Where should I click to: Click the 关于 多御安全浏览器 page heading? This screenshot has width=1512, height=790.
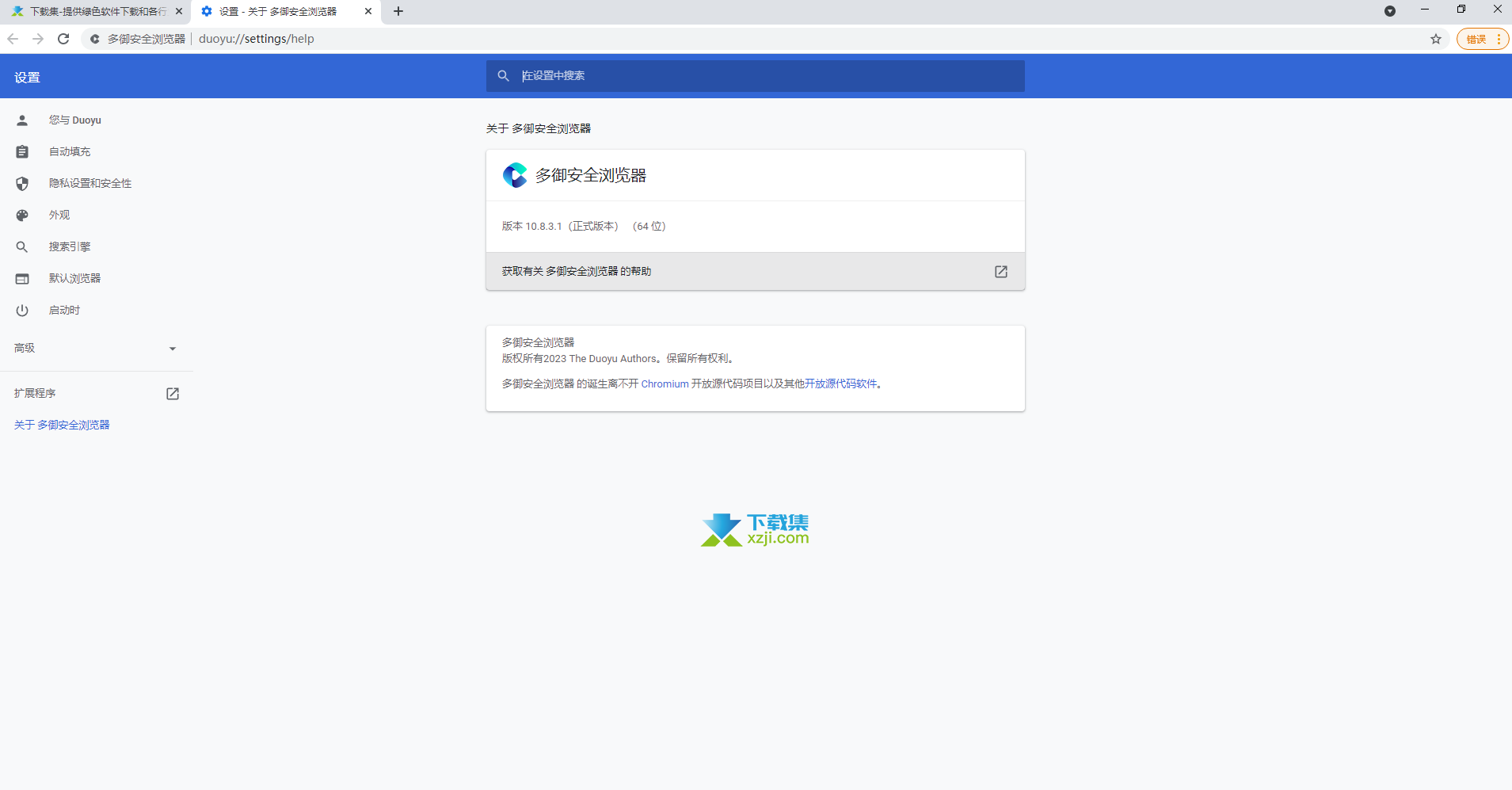539,128
